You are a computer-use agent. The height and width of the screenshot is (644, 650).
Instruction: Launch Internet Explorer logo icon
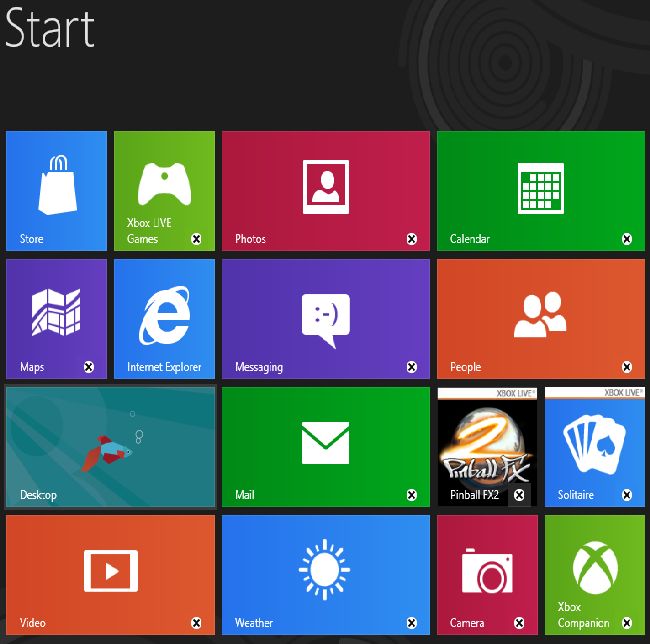[x=165, y=315]
